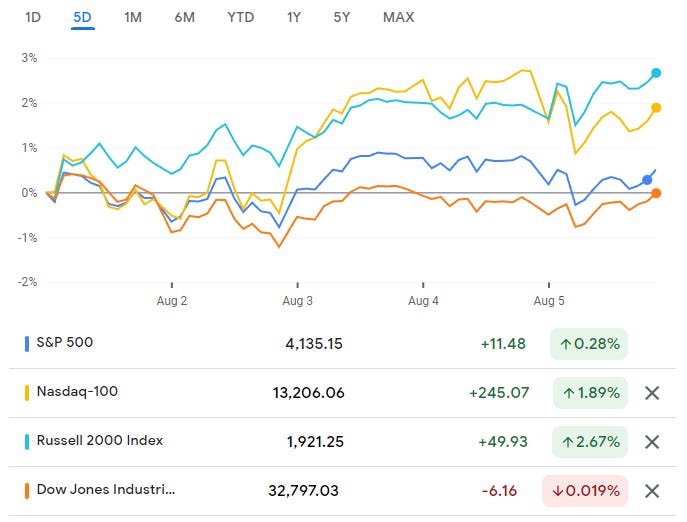Image resolution: width=687 pixels, height=522 pixels.
Task: Switch to the 1M time range tab
Action: (133, 18)
